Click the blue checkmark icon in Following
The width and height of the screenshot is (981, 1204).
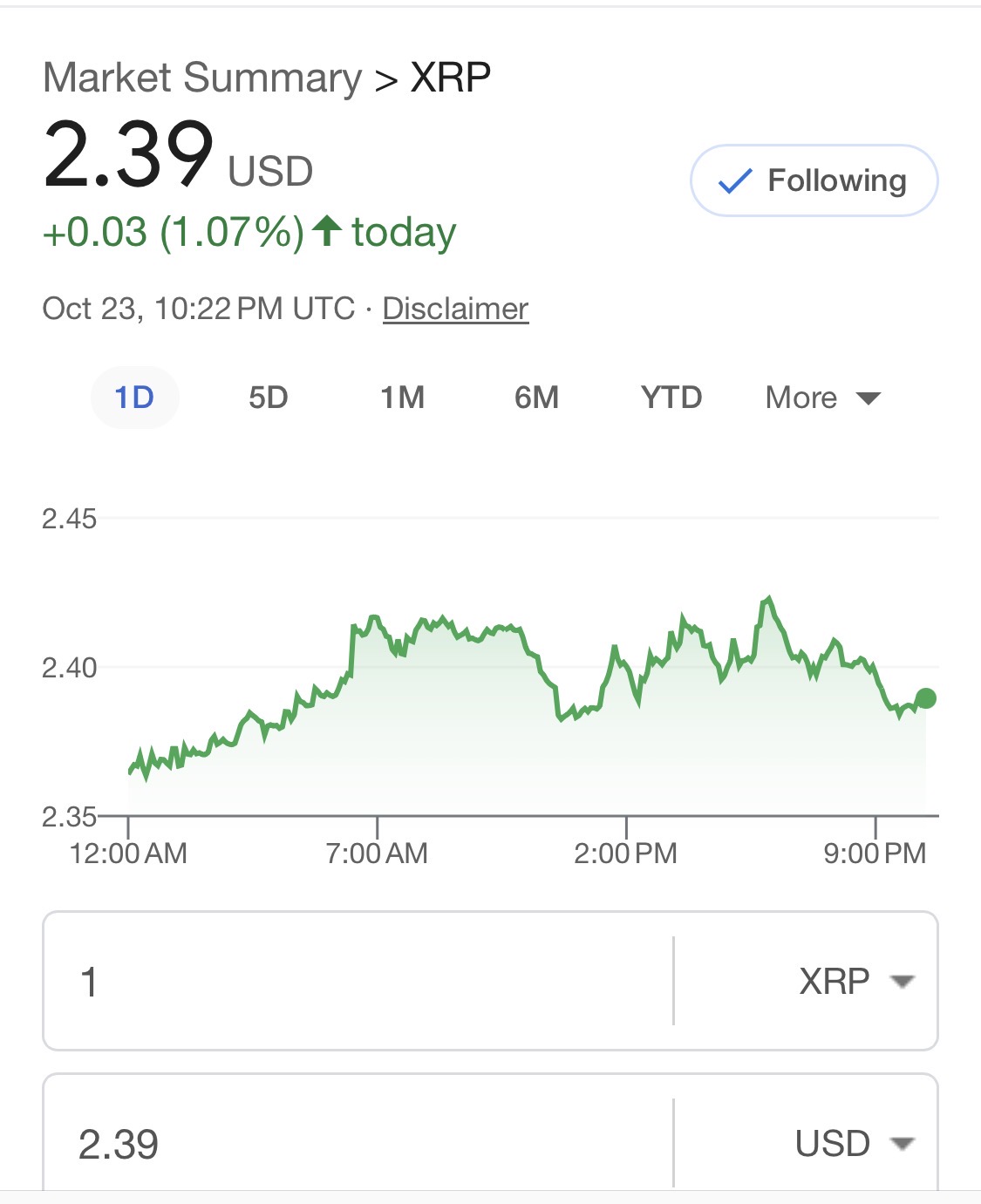(734, 181)
